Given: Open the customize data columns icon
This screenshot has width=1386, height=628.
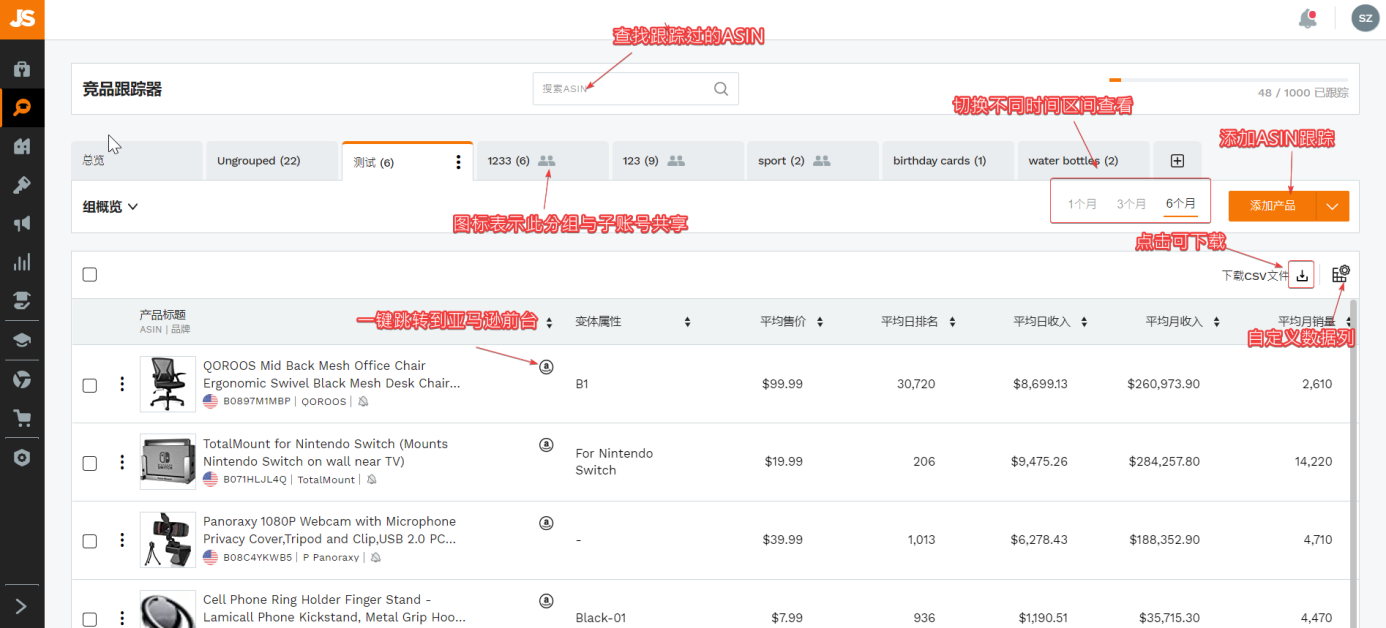Looking at the screenshot, I should point(1340,274).
